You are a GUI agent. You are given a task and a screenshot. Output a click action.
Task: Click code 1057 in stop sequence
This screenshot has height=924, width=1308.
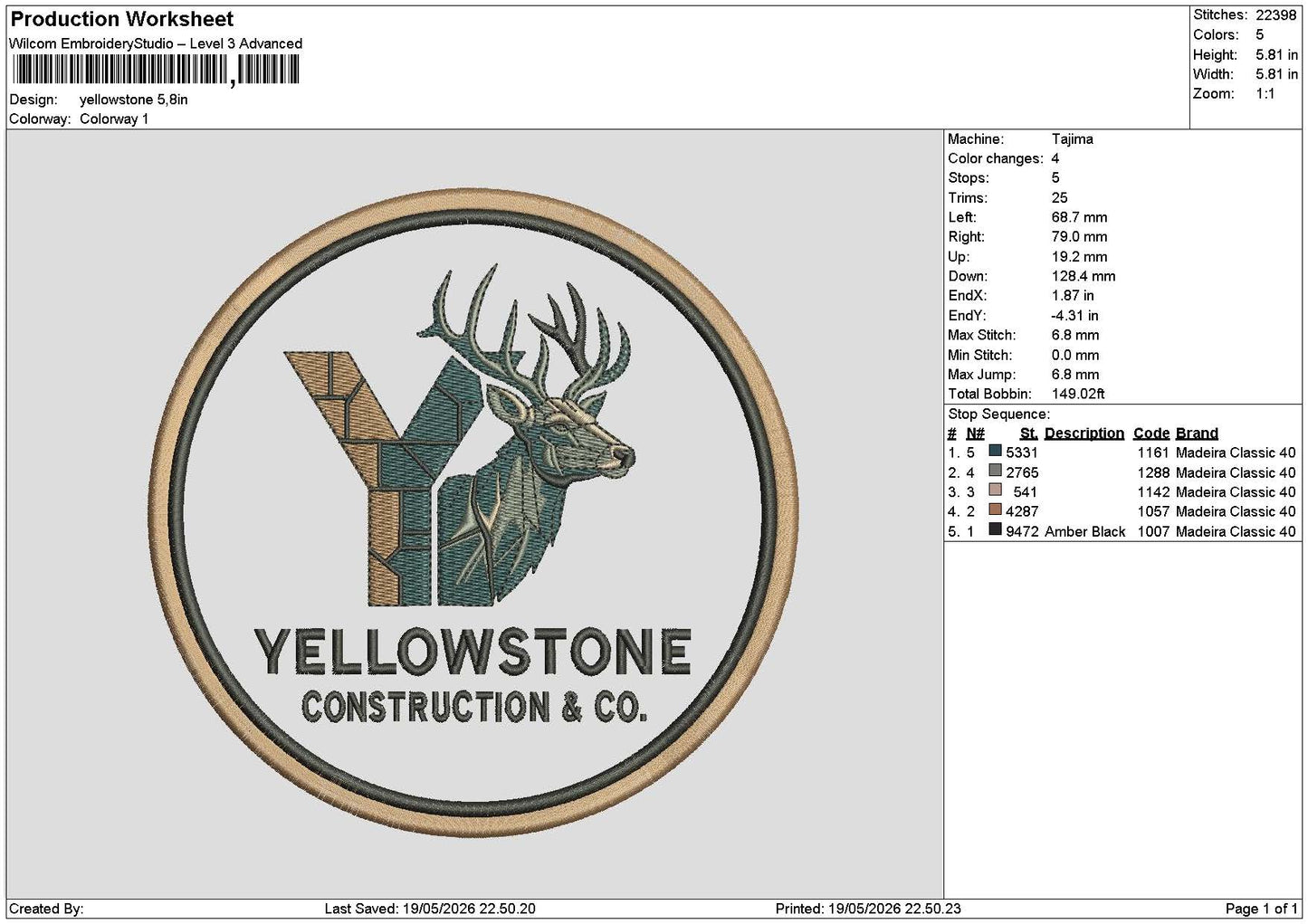pos(1154,512)
